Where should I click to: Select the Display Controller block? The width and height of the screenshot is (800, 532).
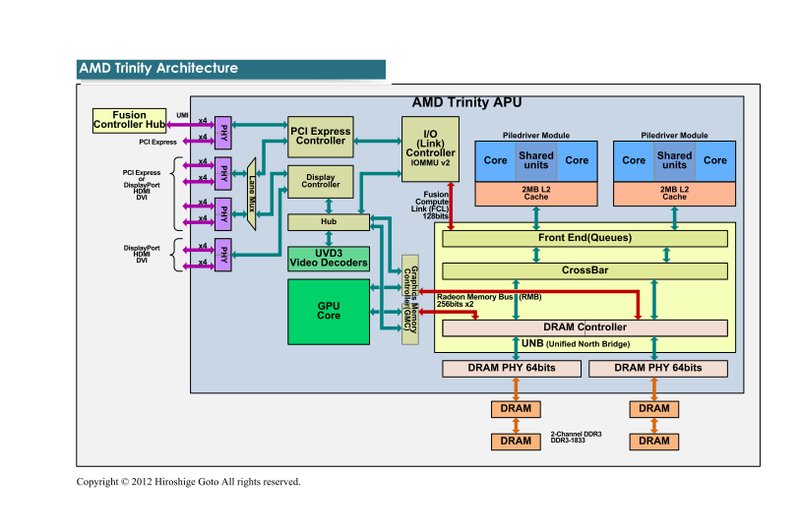pos(321,179)
